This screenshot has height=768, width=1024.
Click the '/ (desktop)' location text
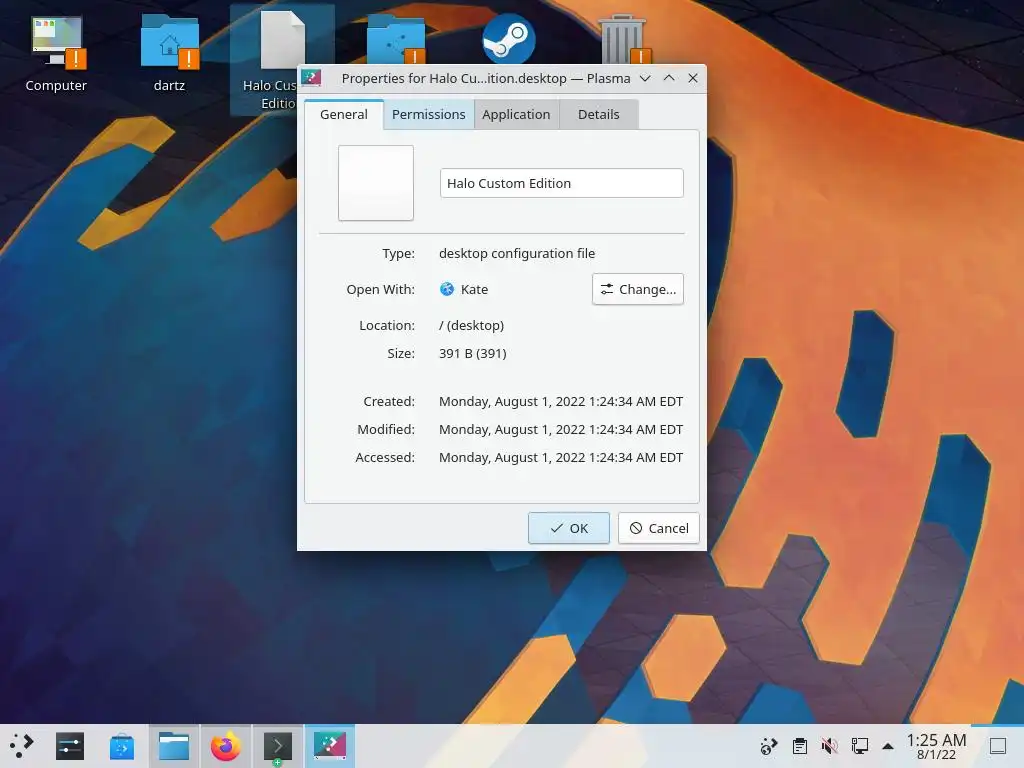pos(472,325)
